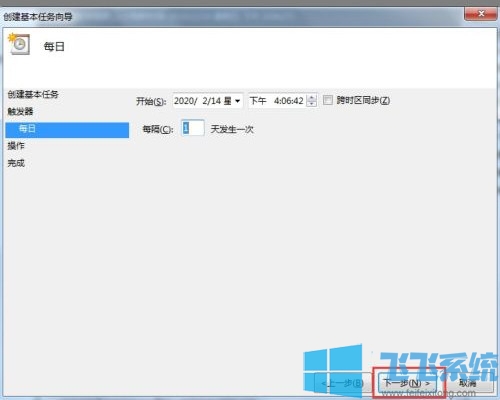
Task: Increase the start time with up arrow
Action: click(312, 97)
